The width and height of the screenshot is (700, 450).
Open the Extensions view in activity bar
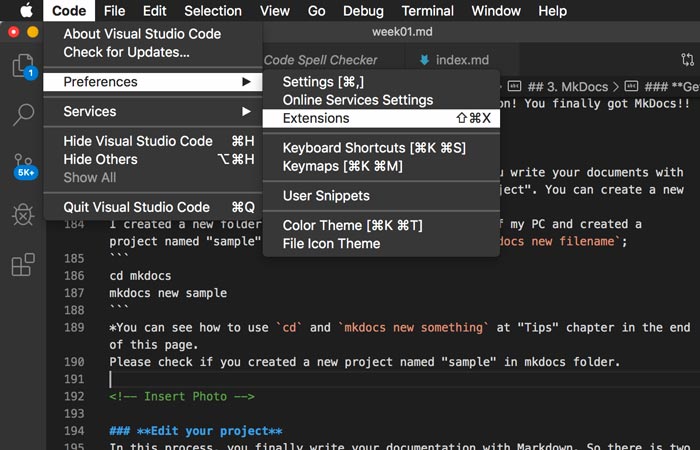pos(23,264)
